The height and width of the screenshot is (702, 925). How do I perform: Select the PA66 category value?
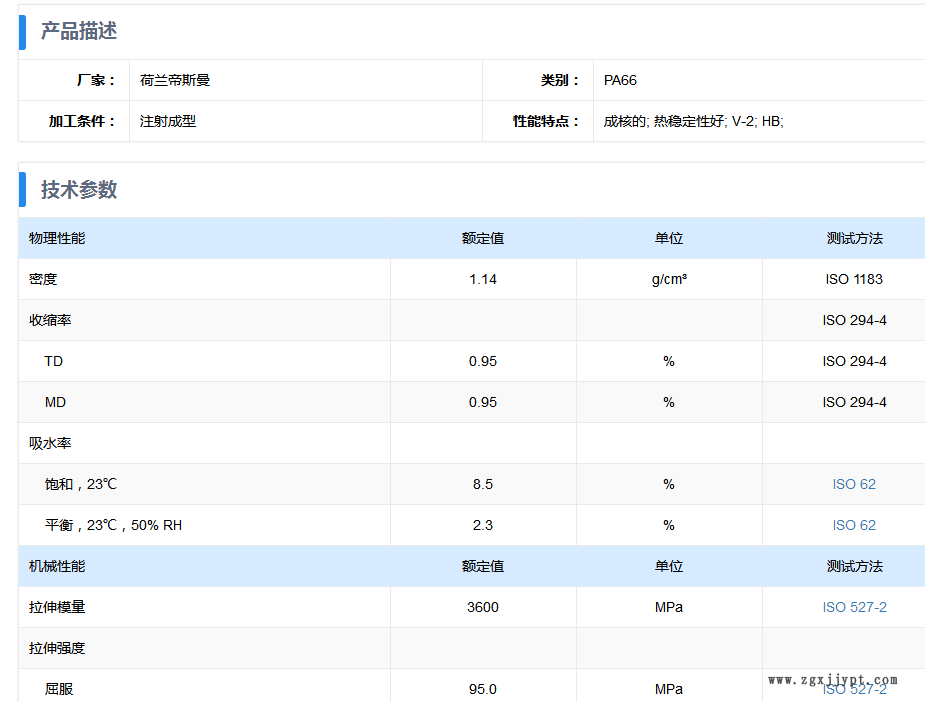coord(620,80)
